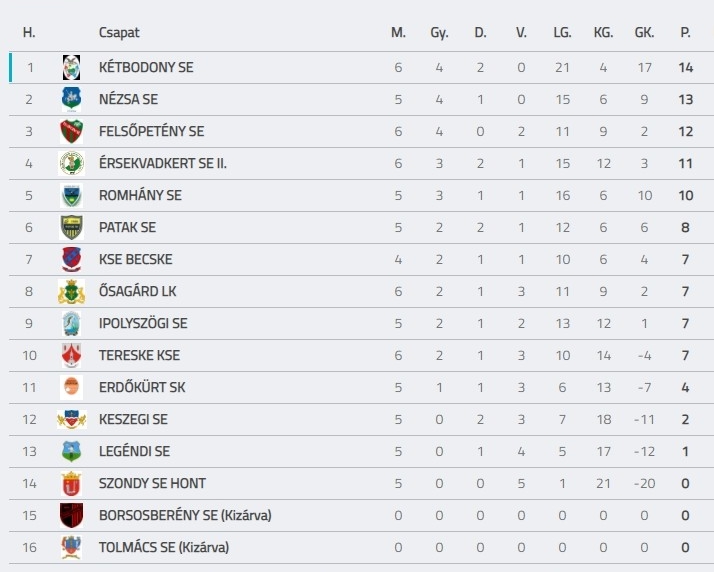Screen dimensions: 714x572
Task: Click the Ősagárd LK coat of arms
Action: (71, 291)
